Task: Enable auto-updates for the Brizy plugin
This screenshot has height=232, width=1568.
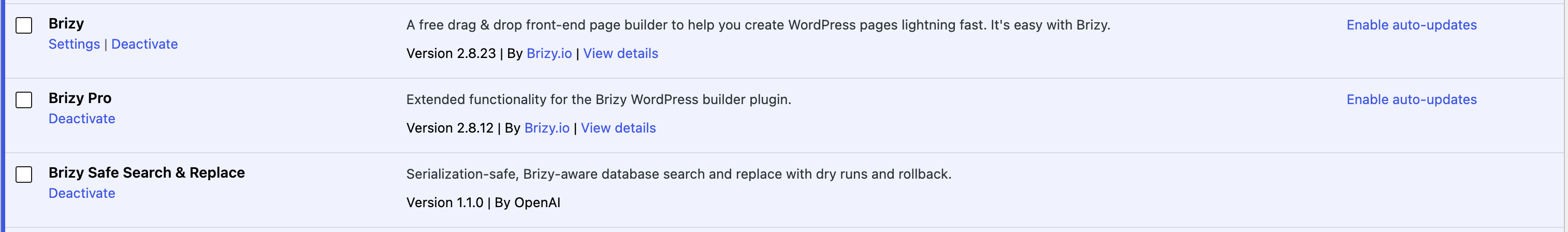Action: tap(1411, 25)
